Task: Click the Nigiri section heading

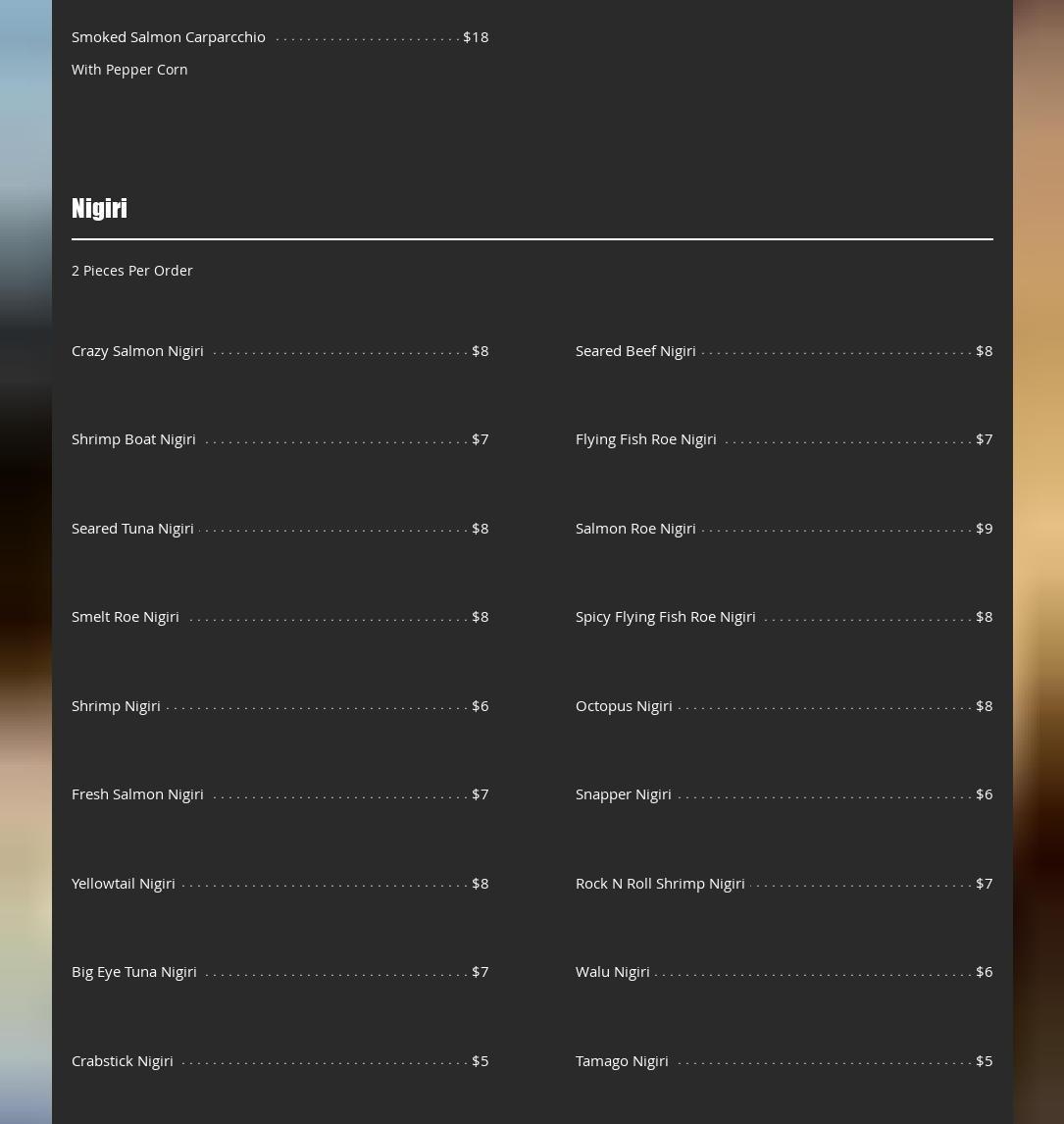Action: pyautogui.click(x=100, y=209)
